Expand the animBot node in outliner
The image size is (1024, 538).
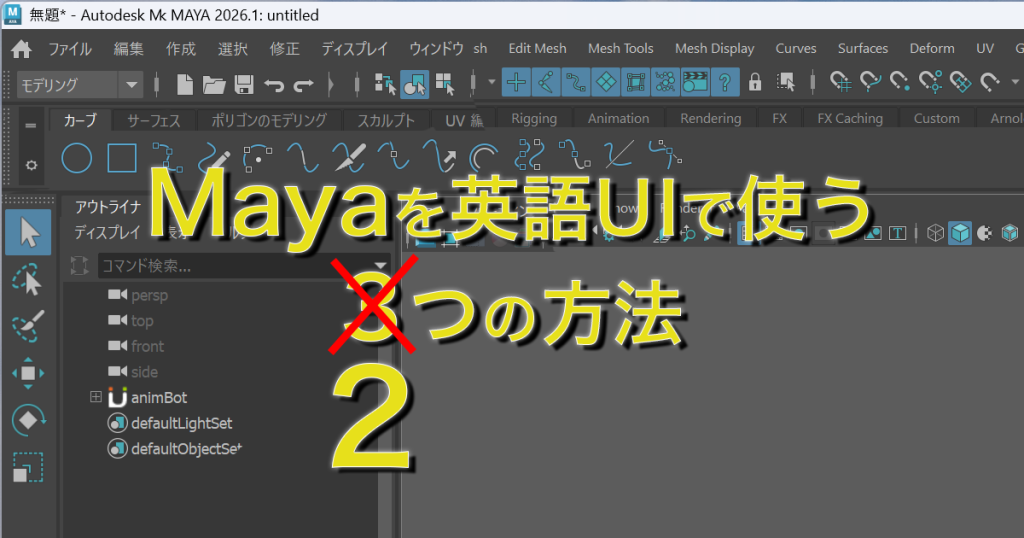click(96, 397)
